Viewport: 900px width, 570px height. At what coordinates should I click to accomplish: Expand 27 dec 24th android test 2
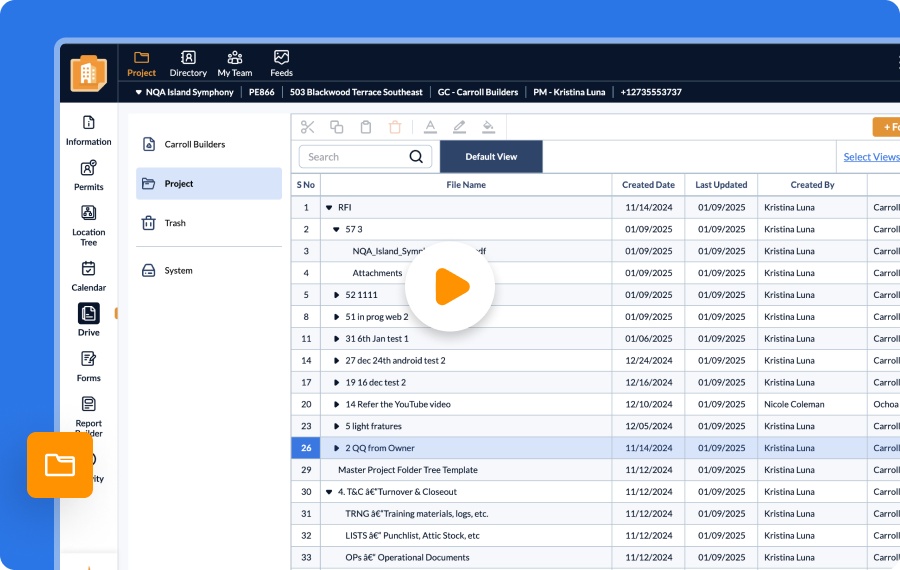pos(336,360)
